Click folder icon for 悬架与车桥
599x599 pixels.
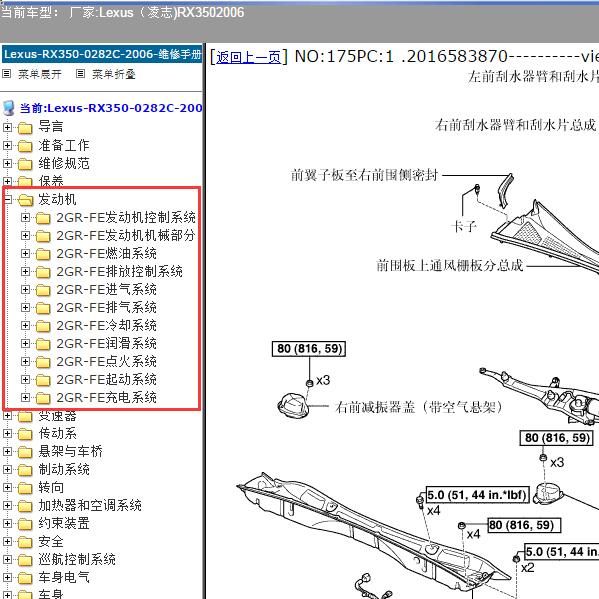[25, 452]
